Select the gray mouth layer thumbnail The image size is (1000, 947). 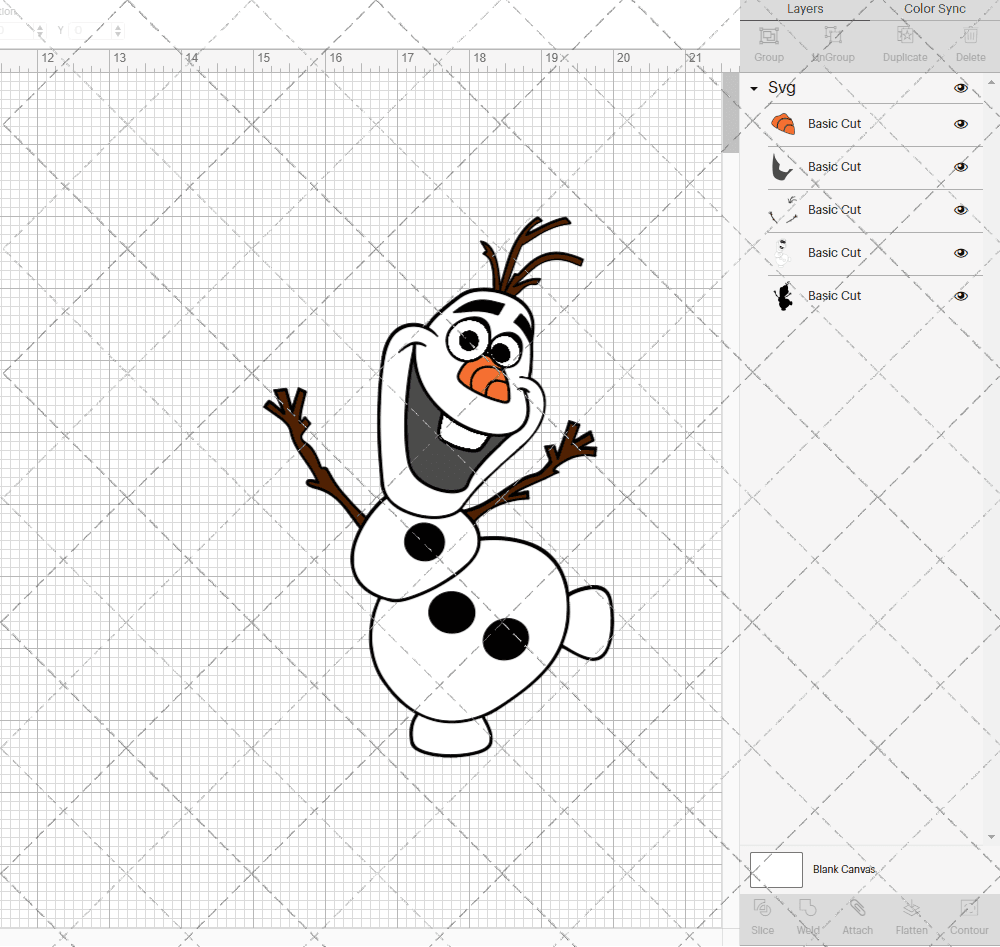pos(783,167)
